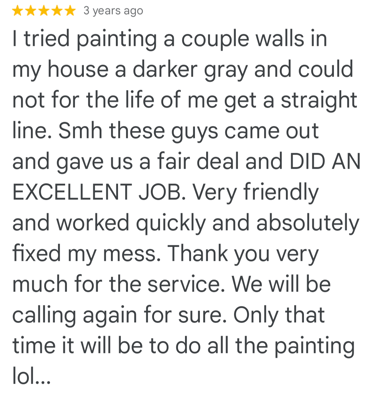This screenshot has width=375, height=394.
Task: Click the second gold star in the rating
Action: pyautogui.click(x=31, y=11)
